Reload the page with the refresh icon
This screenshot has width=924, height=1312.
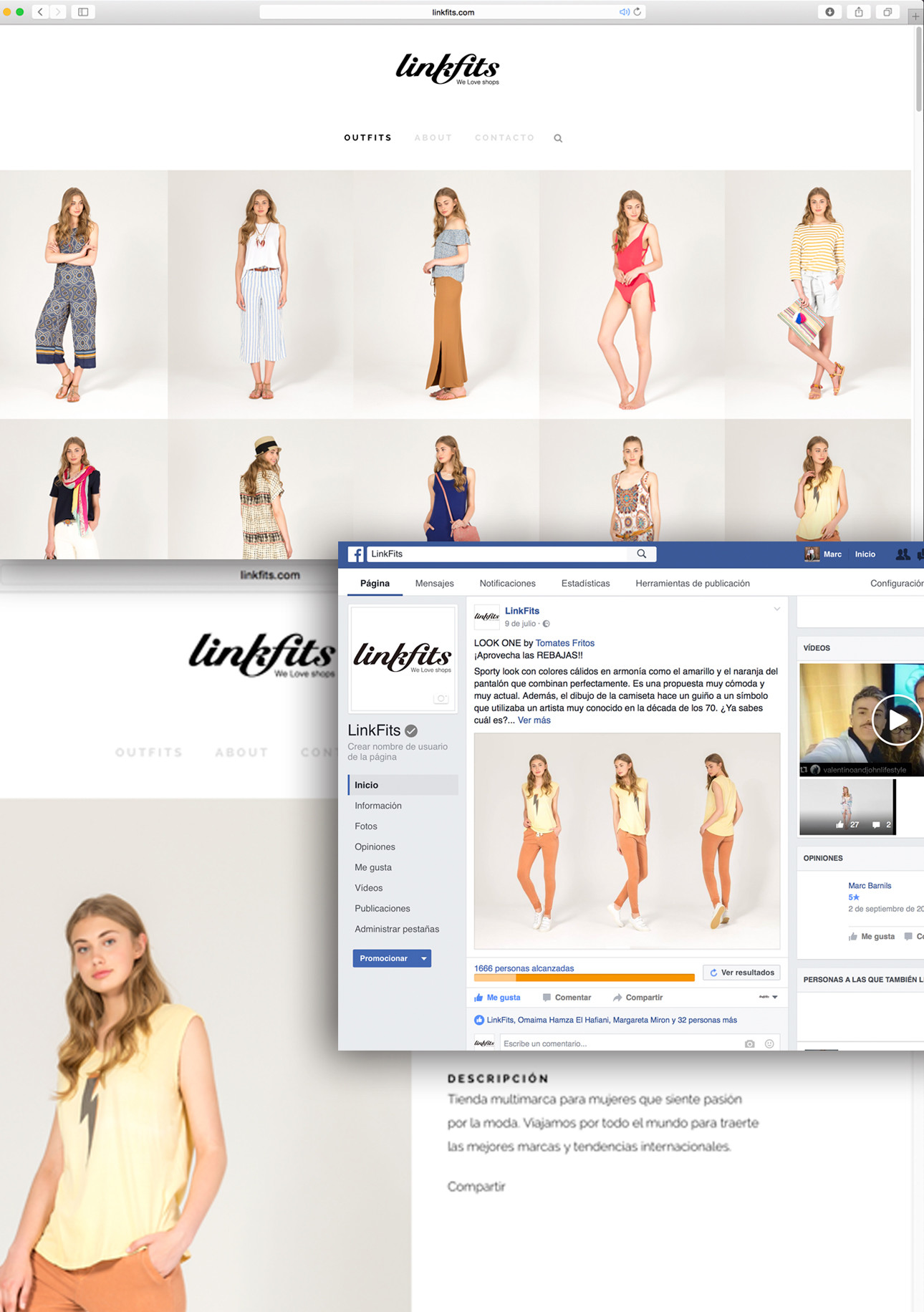pos(637,11)
